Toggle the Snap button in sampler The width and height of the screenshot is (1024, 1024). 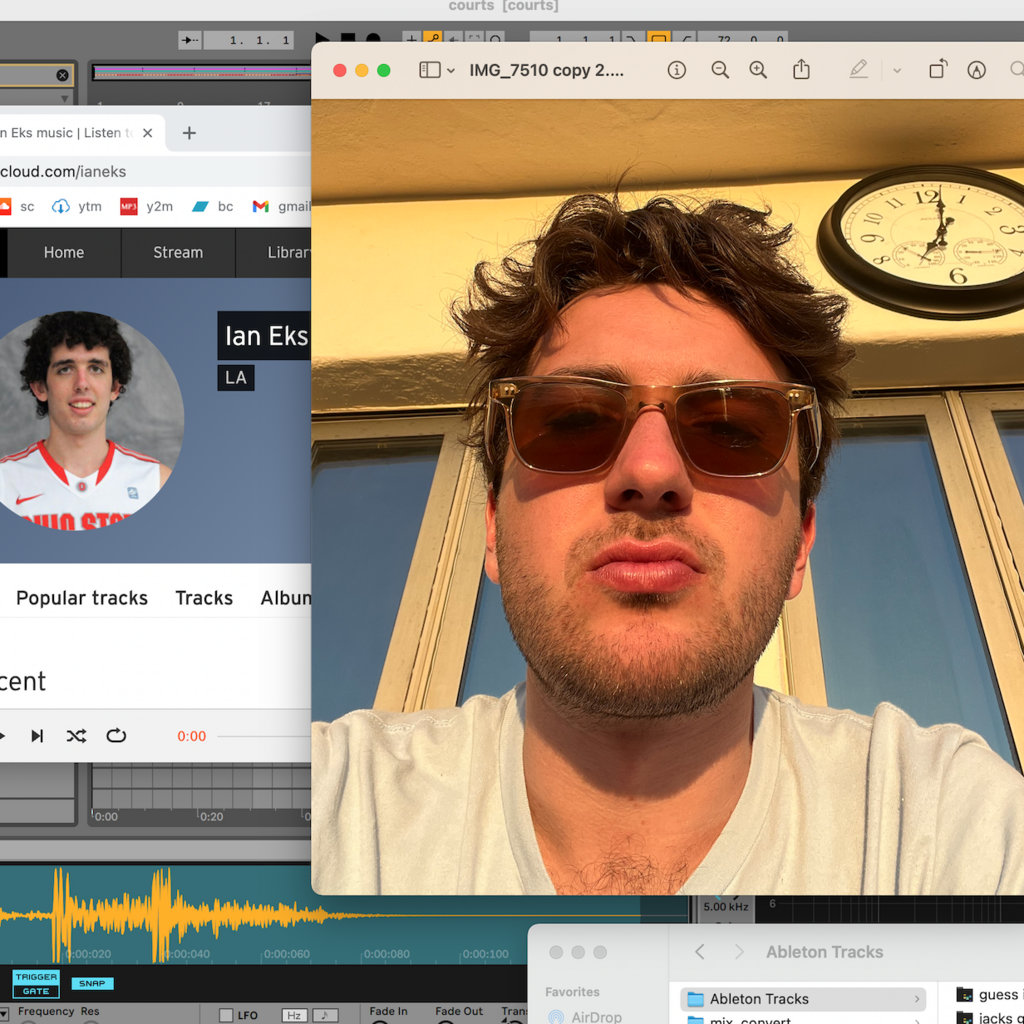(92, 983)
